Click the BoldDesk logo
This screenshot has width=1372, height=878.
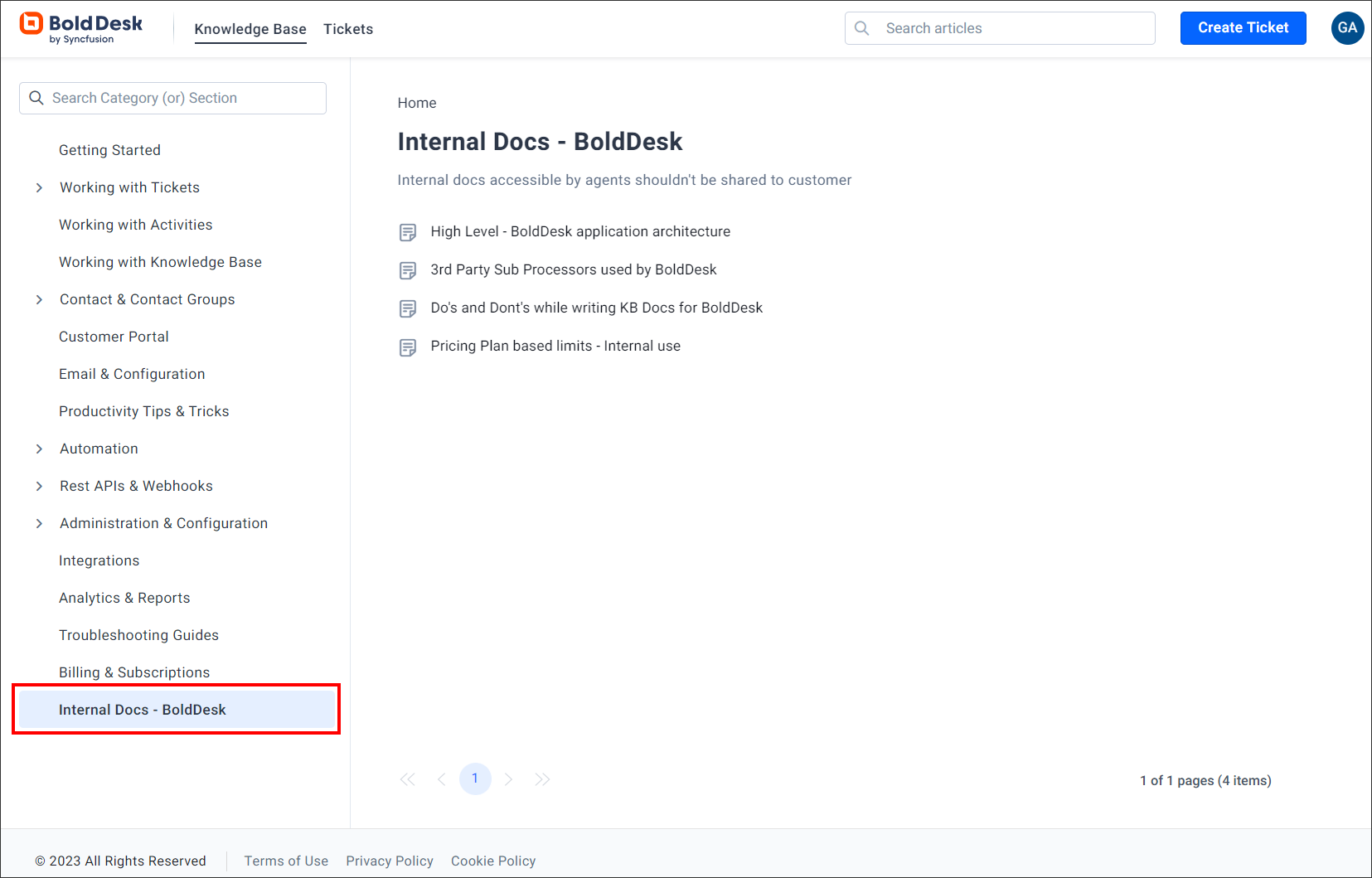(x=81, y=28)
